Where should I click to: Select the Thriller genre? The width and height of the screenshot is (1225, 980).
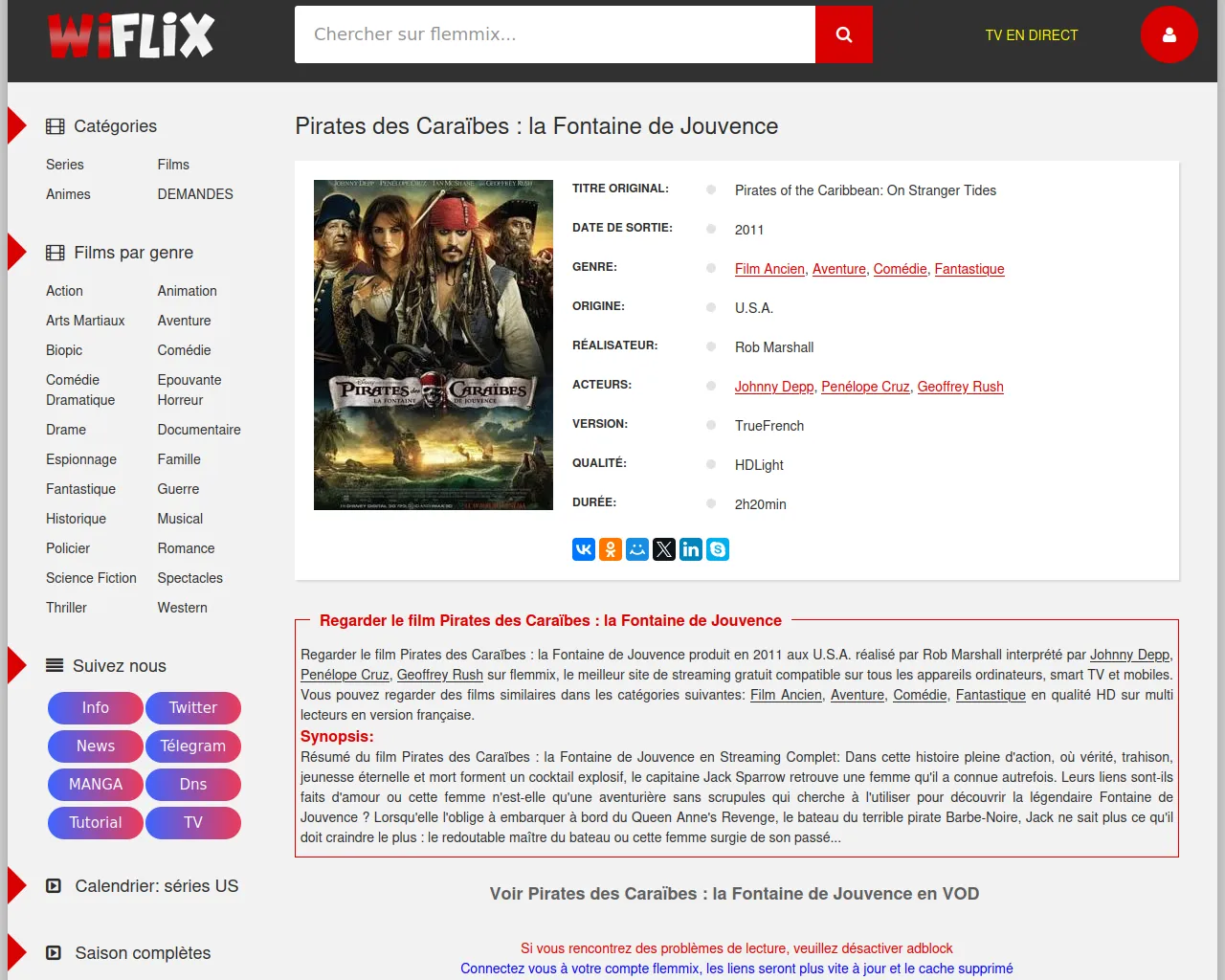(x=66, y=608)
